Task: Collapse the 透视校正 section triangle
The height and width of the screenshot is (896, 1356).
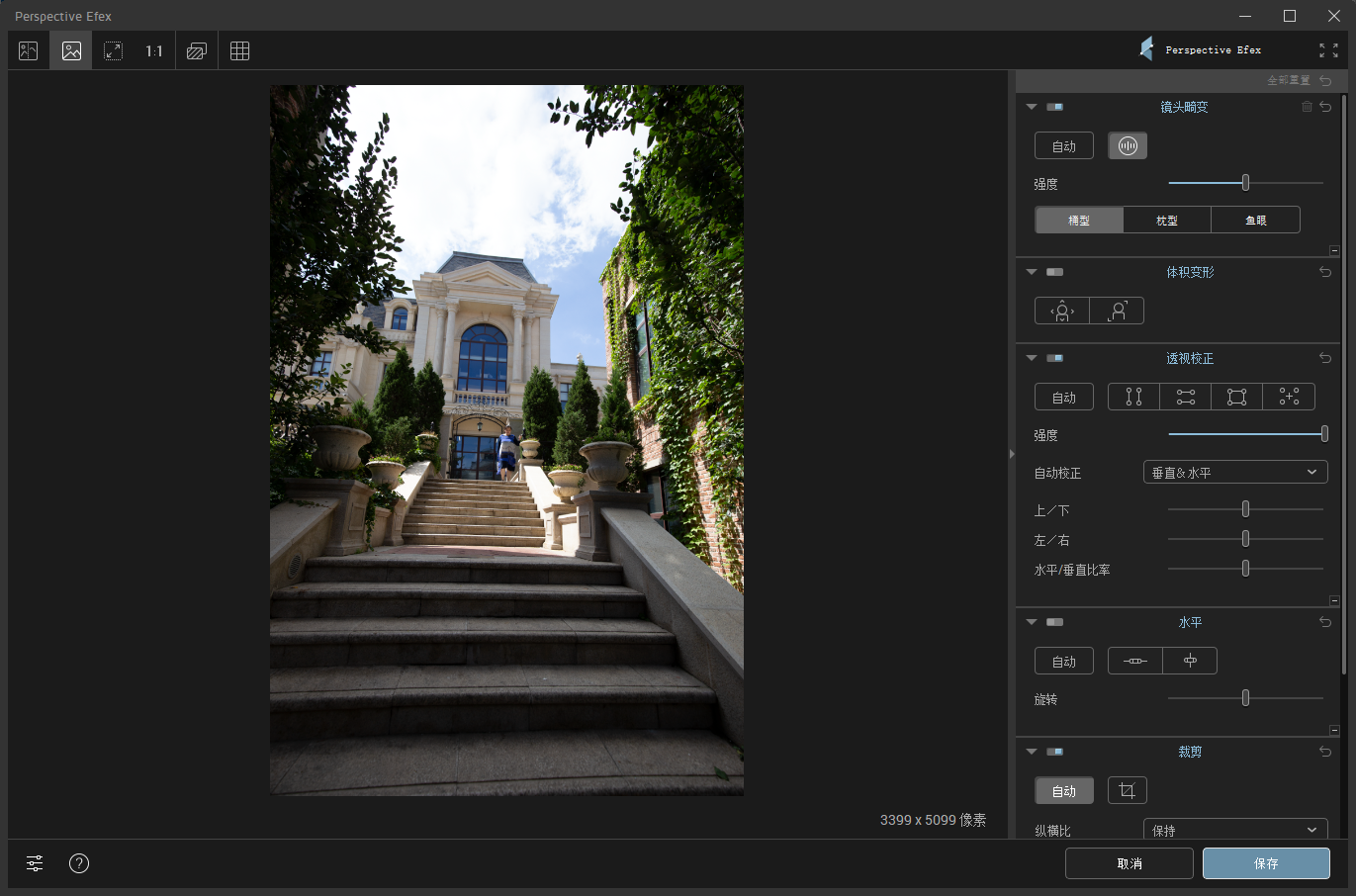Action: click(x=1032, y=358)
